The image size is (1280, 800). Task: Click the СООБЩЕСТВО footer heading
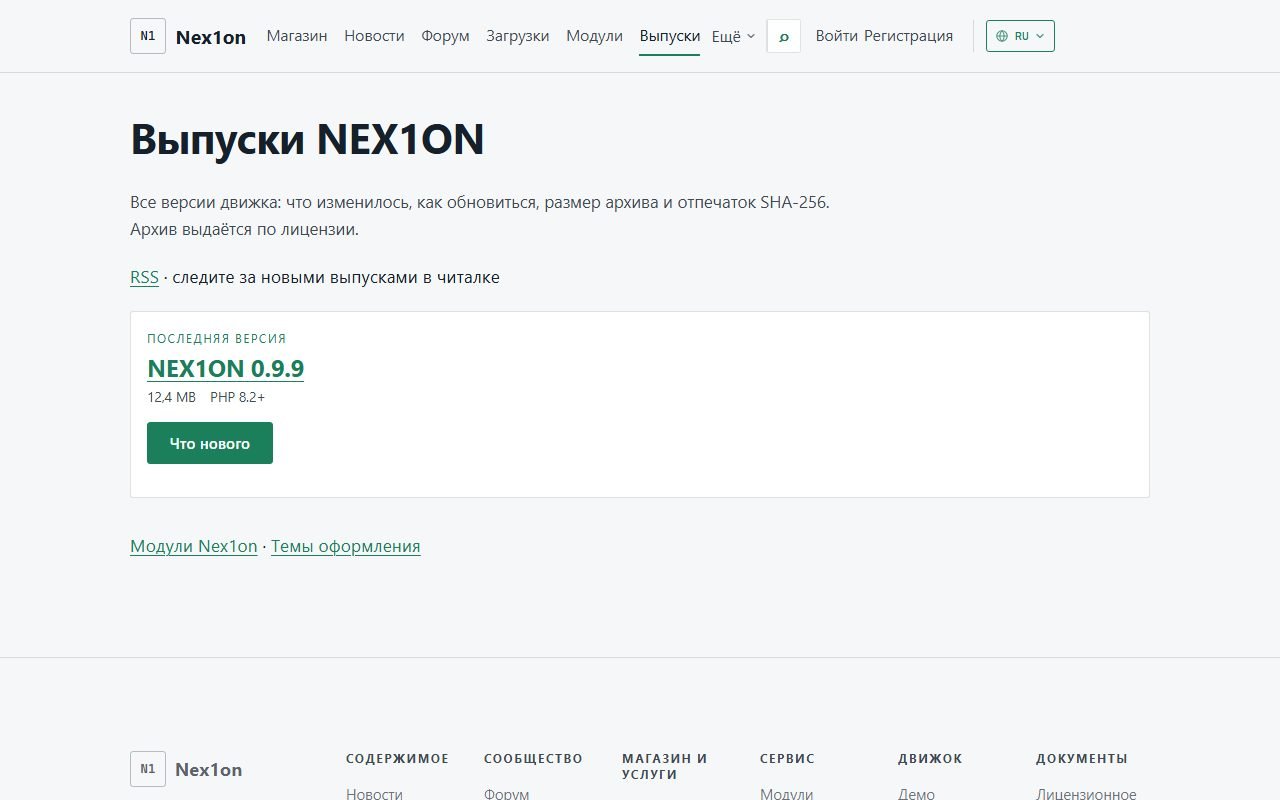[x=533, y=759]
